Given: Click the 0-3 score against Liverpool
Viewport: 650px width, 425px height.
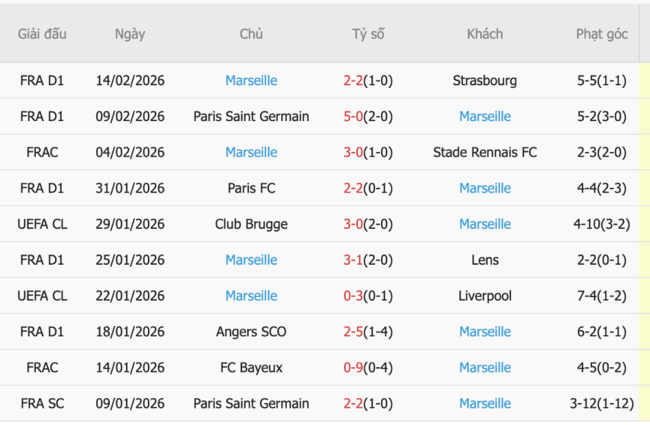Looking at the screenshot, I should click(352, 296).
